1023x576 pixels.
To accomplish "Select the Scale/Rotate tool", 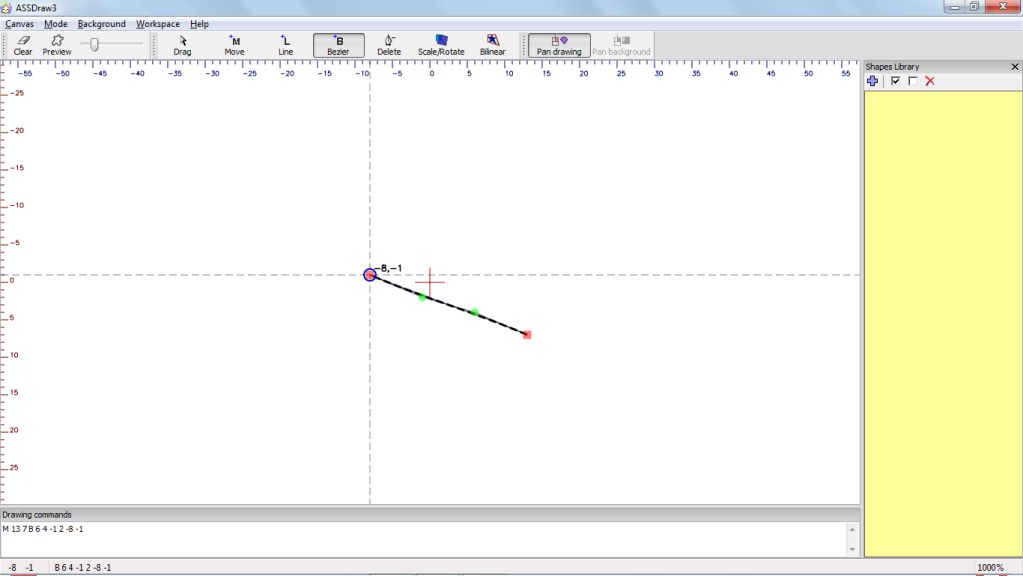I will [x=441, y=46].
